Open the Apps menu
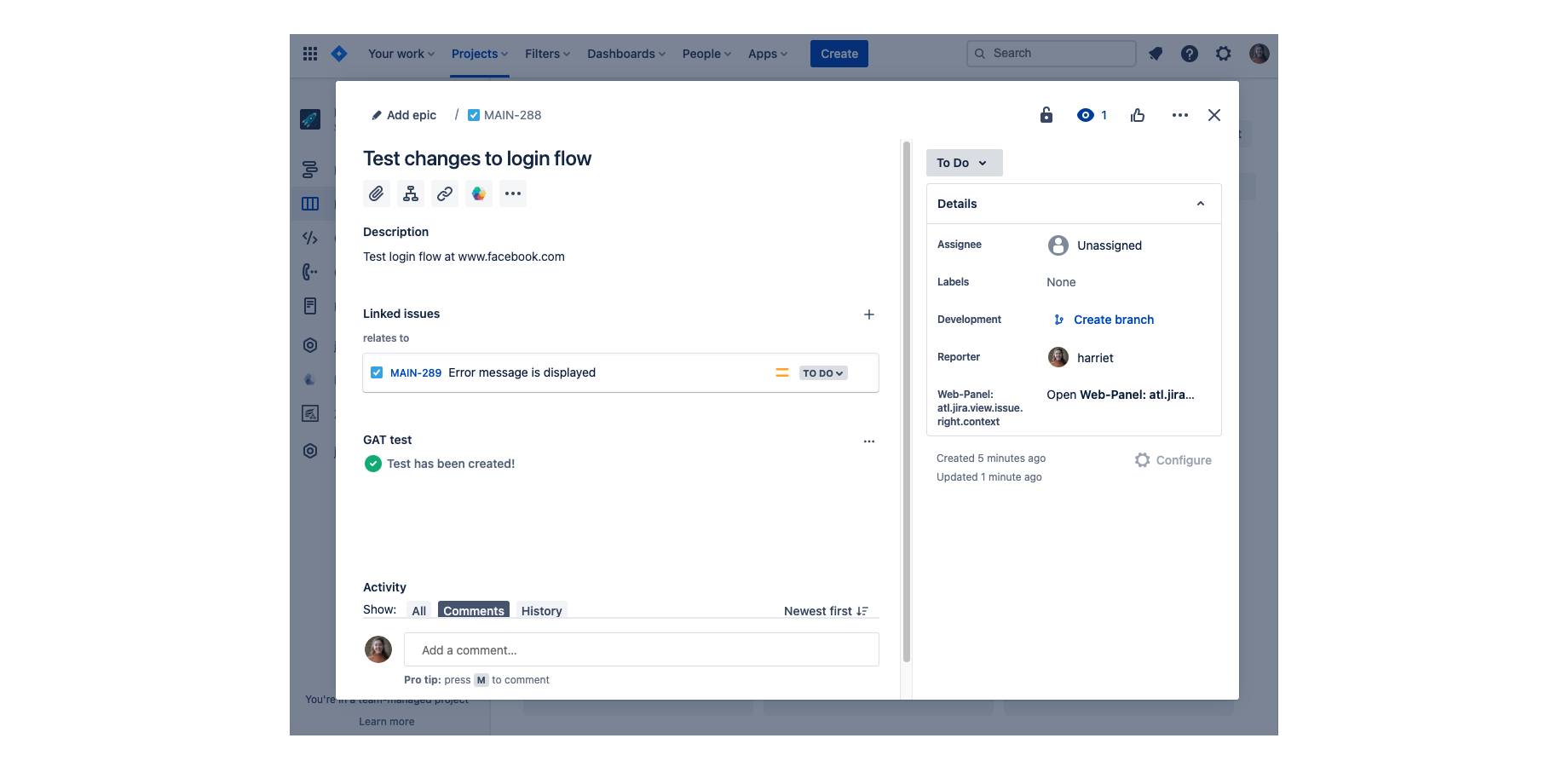1568x767 pixels. click(768, 54)
